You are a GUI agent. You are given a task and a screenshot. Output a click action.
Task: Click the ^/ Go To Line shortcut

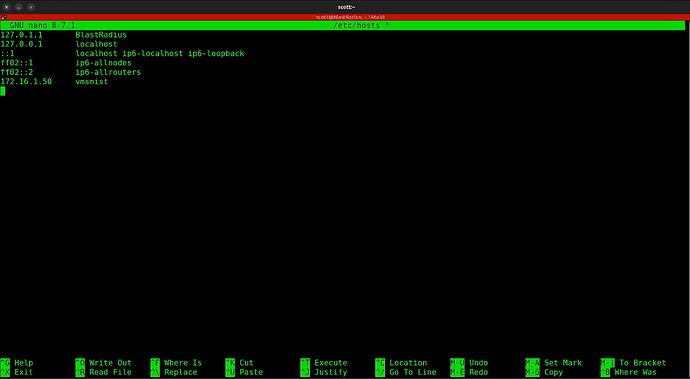click(406, 372)
